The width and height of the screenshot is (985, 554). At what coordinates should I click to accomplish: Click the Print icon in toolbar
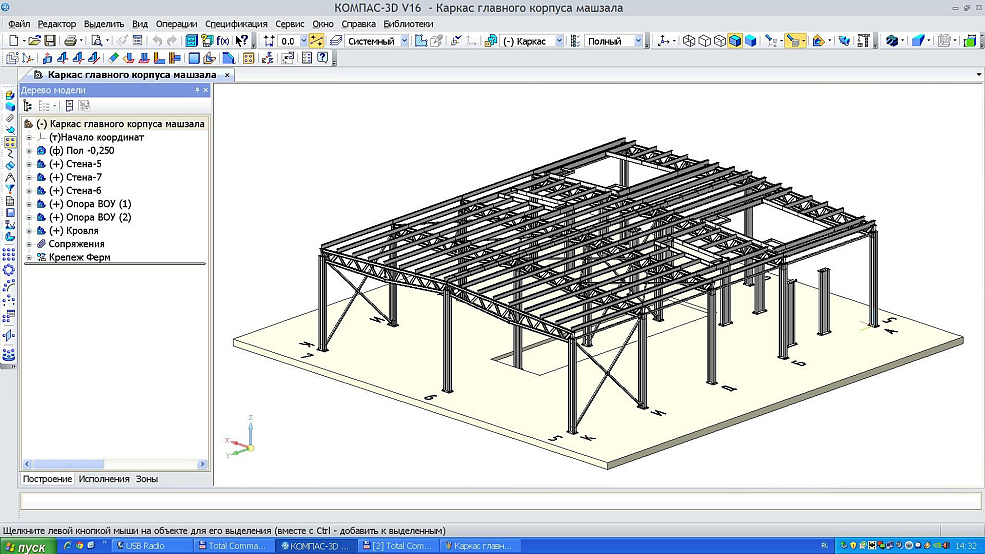70,41
